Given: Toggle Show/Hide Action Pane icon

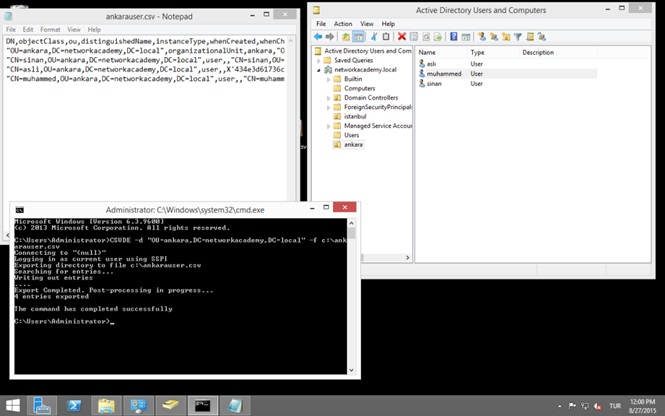Looking at the screenshot, I should [466, 37].
